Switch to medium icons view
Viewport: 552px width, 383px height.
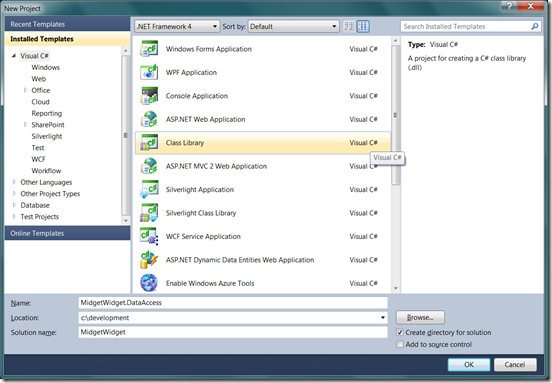click(363, 26)
